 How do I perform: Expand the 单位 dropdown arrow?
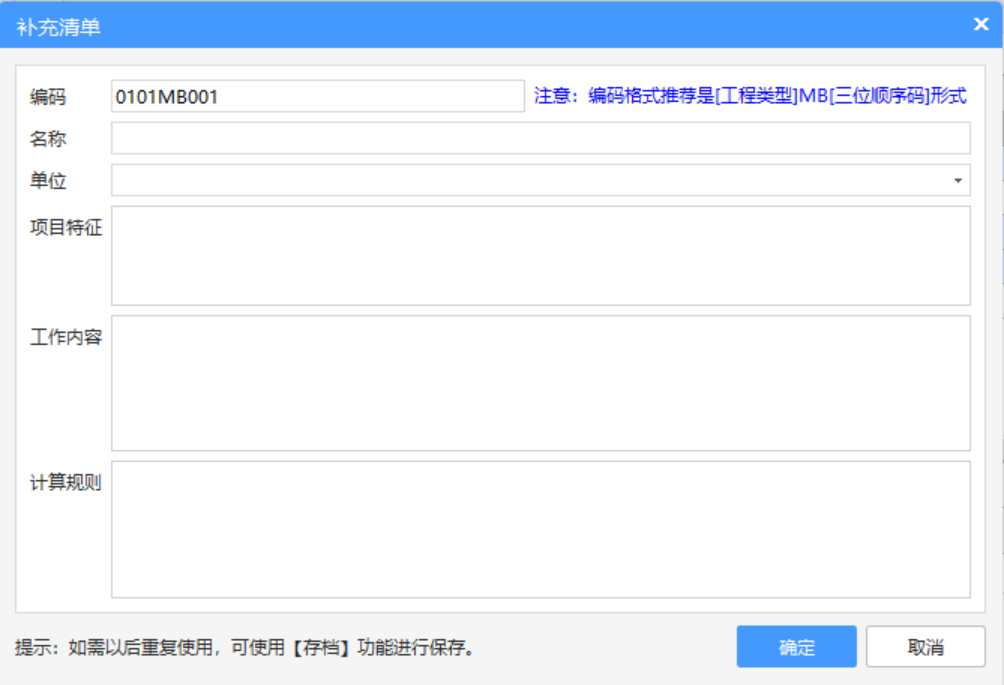pos(958,181)
